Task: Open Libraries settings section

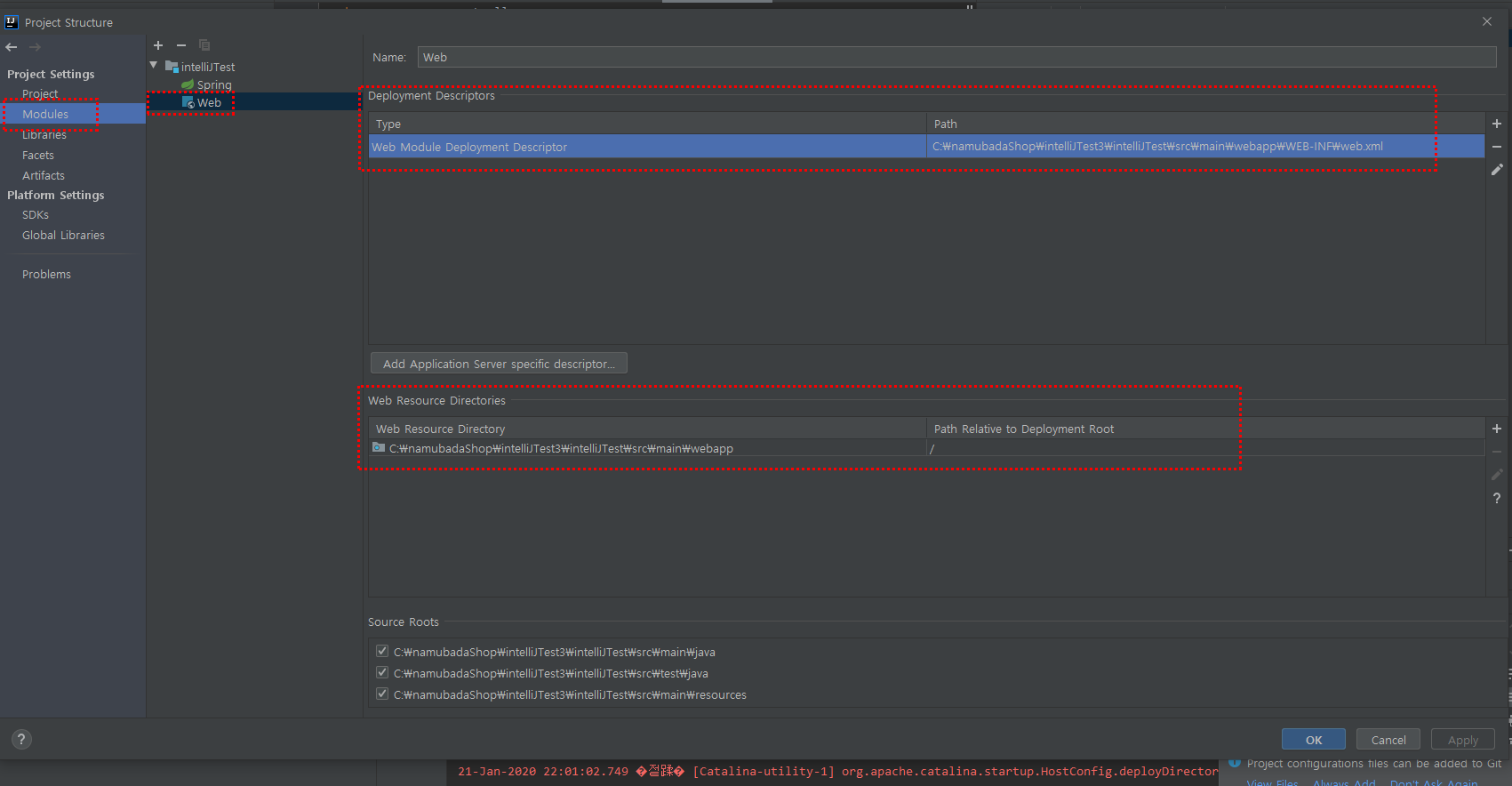Action: pos(44,135)
